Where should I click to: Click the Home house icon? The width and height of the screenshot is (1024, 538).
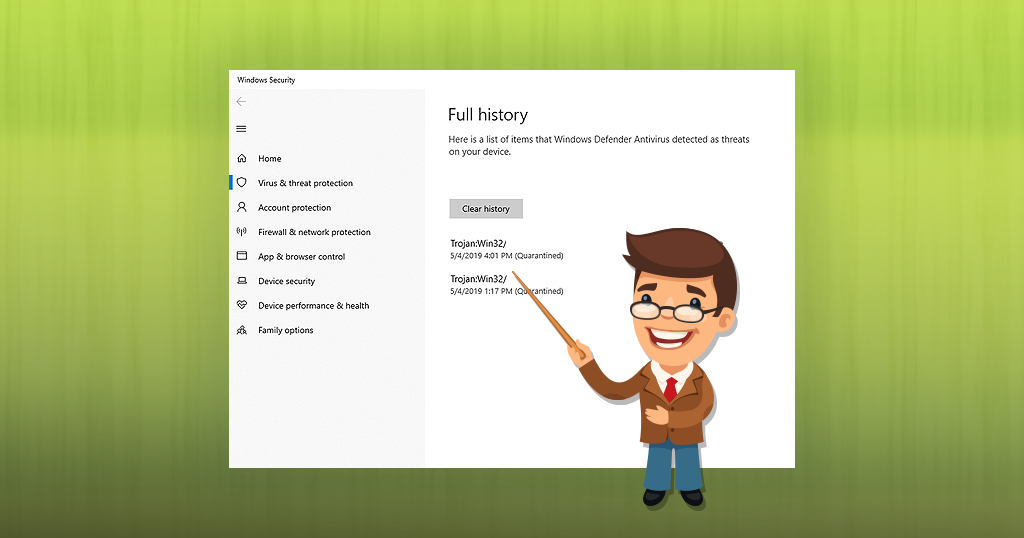point(241,159)
